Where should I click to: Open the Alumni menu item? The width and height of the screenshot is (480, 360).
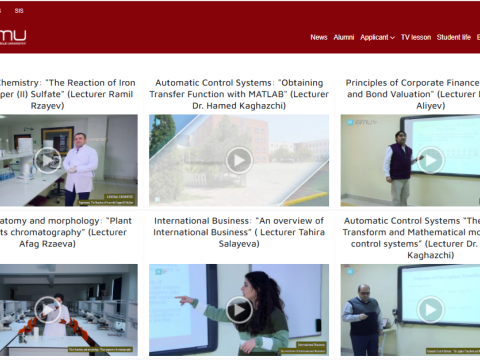coord(344,37)
